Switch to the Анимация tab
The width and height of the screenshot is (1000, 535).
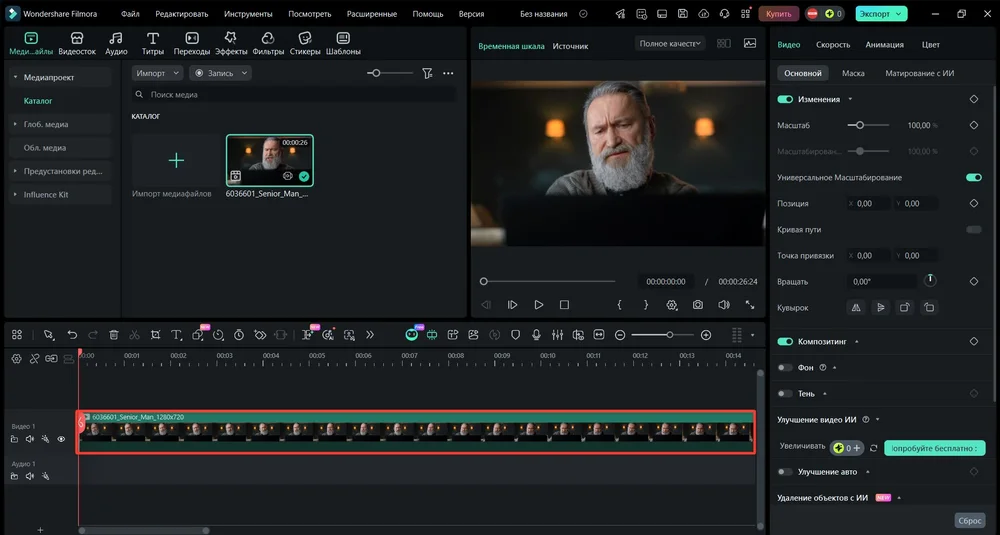[884, 45]
